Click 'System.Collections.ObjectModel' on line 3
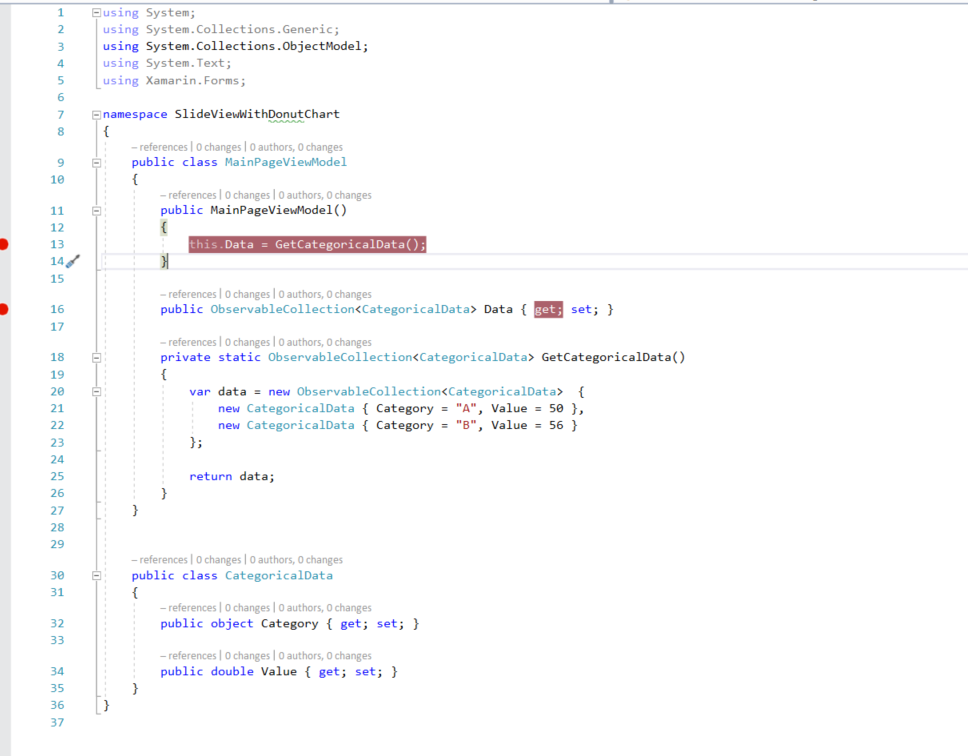The width and height of the screenshot is (968, 756). point(254,46)
